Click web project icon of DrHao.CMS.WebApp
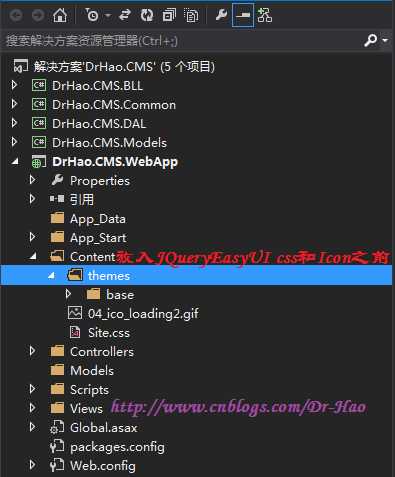395x477 pixels. click(x=39, y=162)
